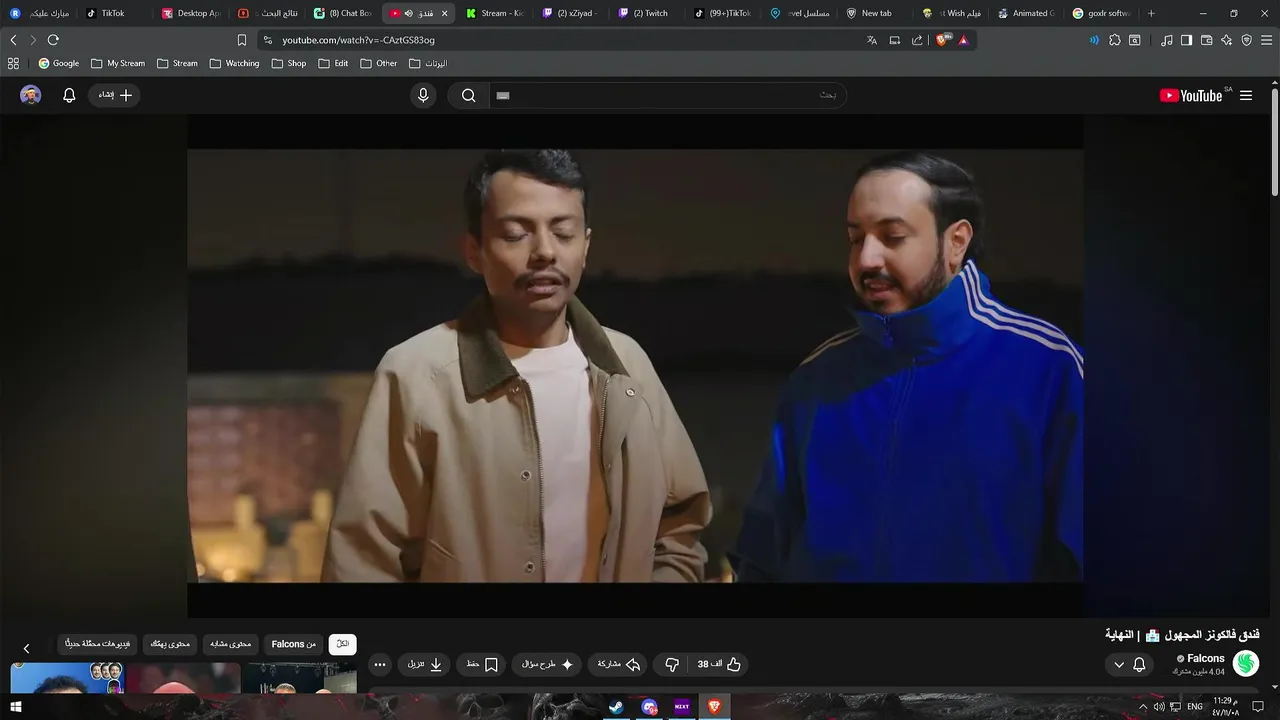Toggle the browser sidebar panel
1280x720 pixels.
click(x=1186, y=40)
